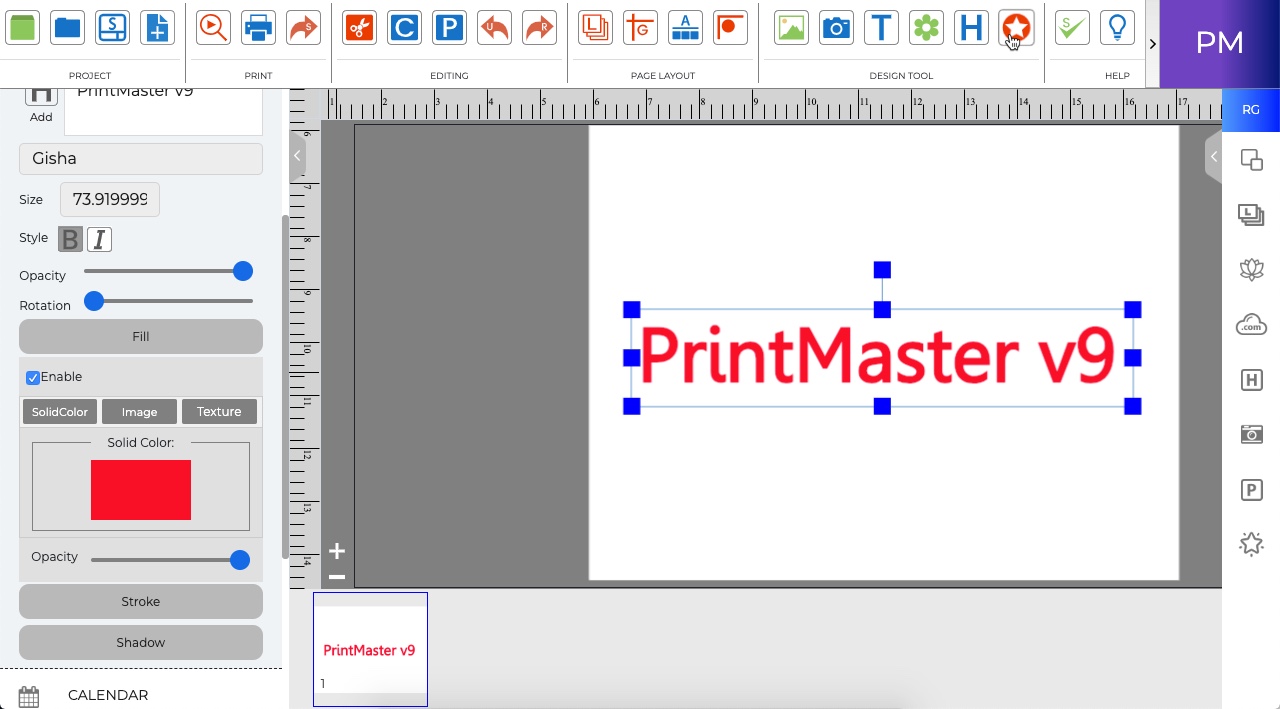Screen dimensions: 1280x709
Task: Click the spell check checkmark icon
Action: [x=1072, y=28]
